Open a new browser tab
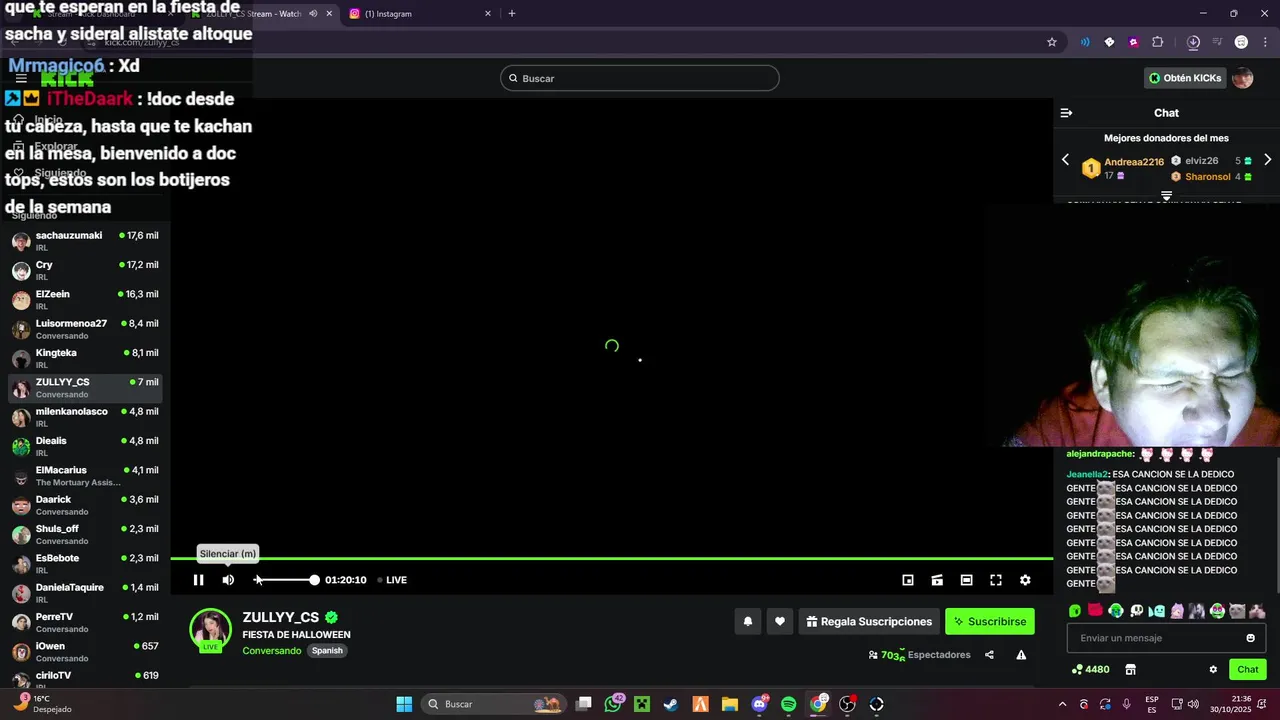 (x=512, y=14)
